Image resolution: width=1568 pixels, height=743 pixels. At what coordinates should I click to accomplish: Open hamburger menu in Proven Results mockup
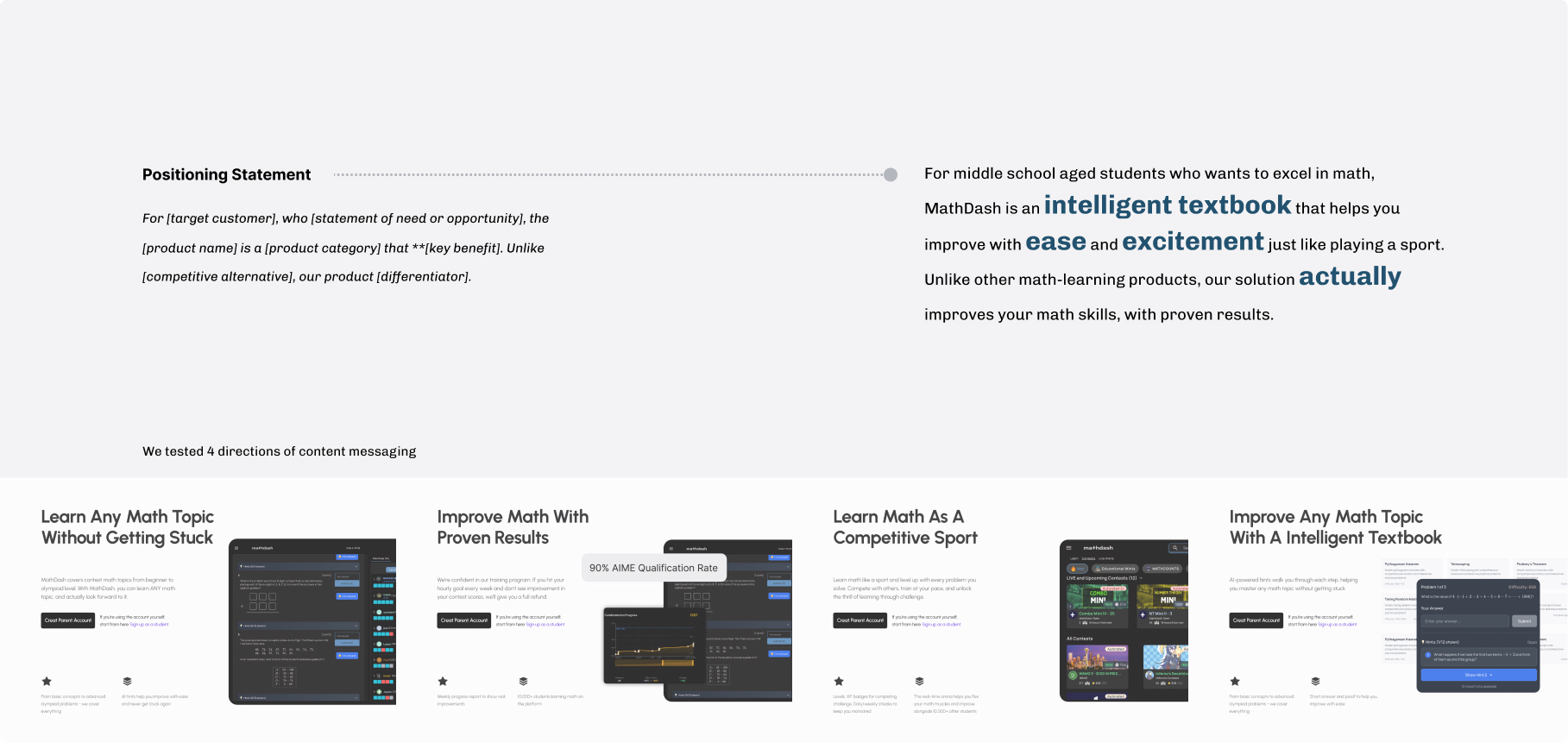point(671,548)
